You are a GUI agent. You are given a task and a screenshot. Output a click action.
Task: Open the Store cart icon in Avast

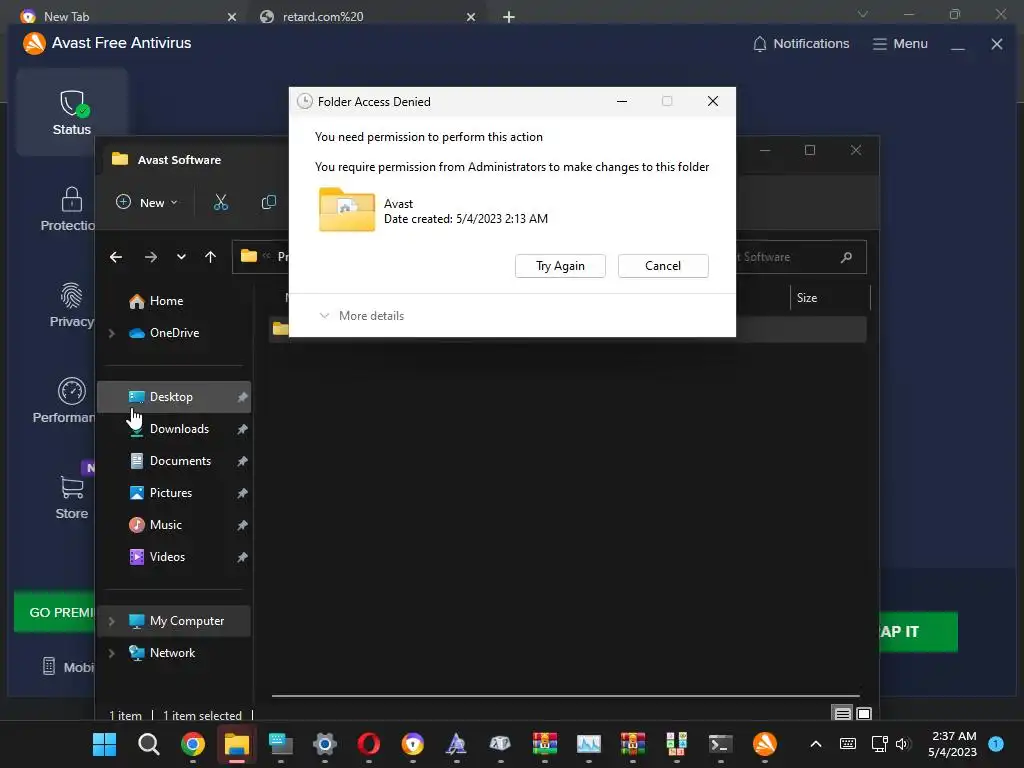(72, 487)
